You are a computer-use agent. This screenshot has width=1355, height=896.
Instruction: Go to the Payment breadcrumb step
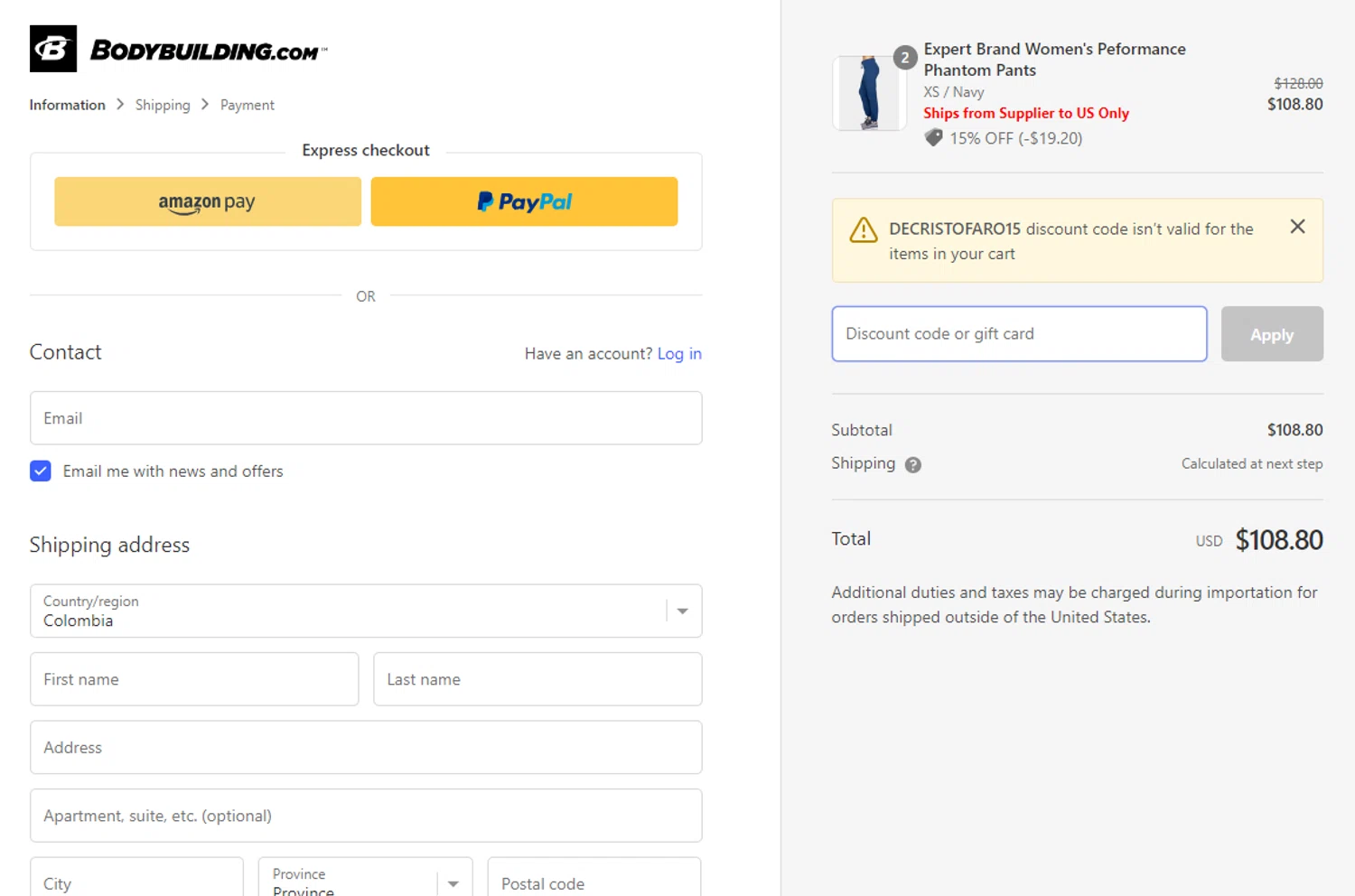[247, 105]
